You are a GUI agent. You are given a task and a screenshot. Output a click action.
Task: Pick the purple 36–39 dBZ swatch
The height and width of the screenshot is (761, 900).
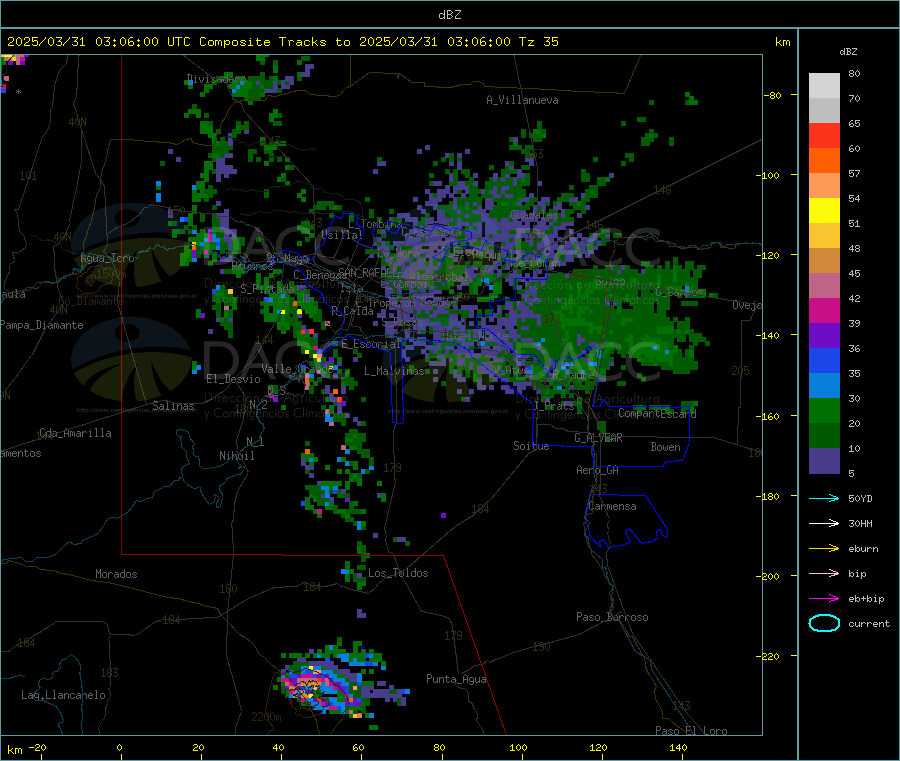[x=824, y=336]
